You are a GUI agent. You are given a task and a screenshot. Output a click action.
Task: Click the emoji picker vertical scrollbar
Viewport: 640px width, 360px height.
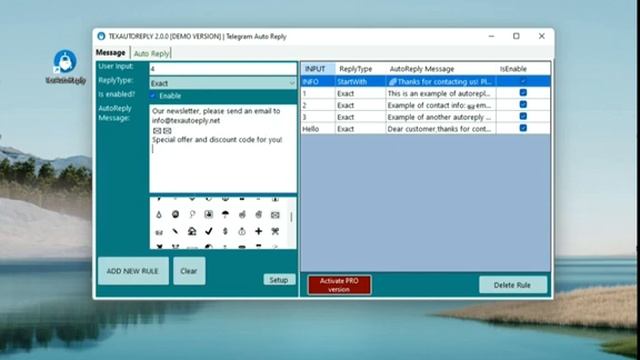pyautogui.click(x=291, y=217)
